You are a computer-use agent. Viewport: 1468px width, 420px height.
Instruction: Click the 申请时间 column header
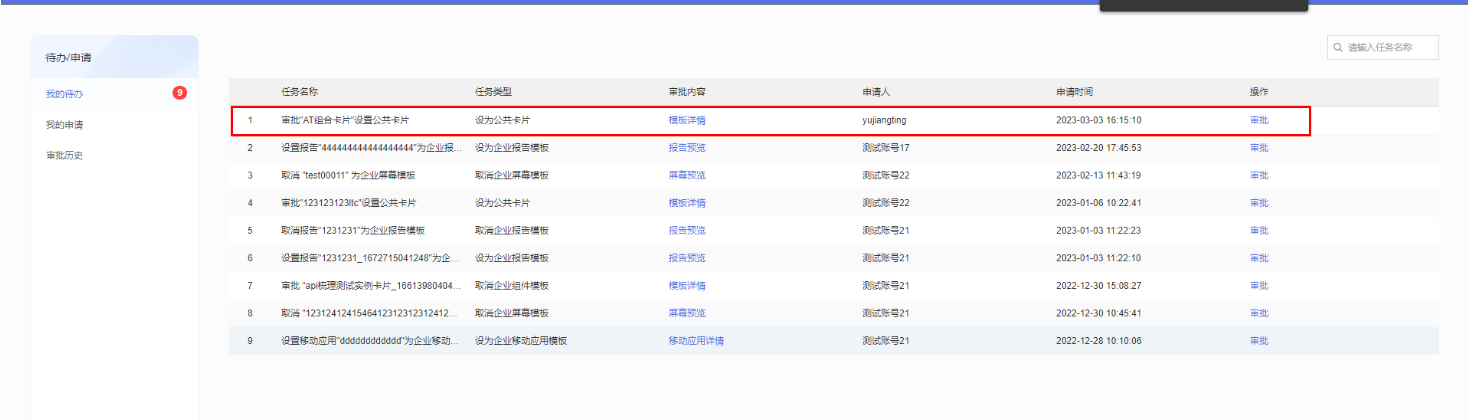coord(1075,92)
